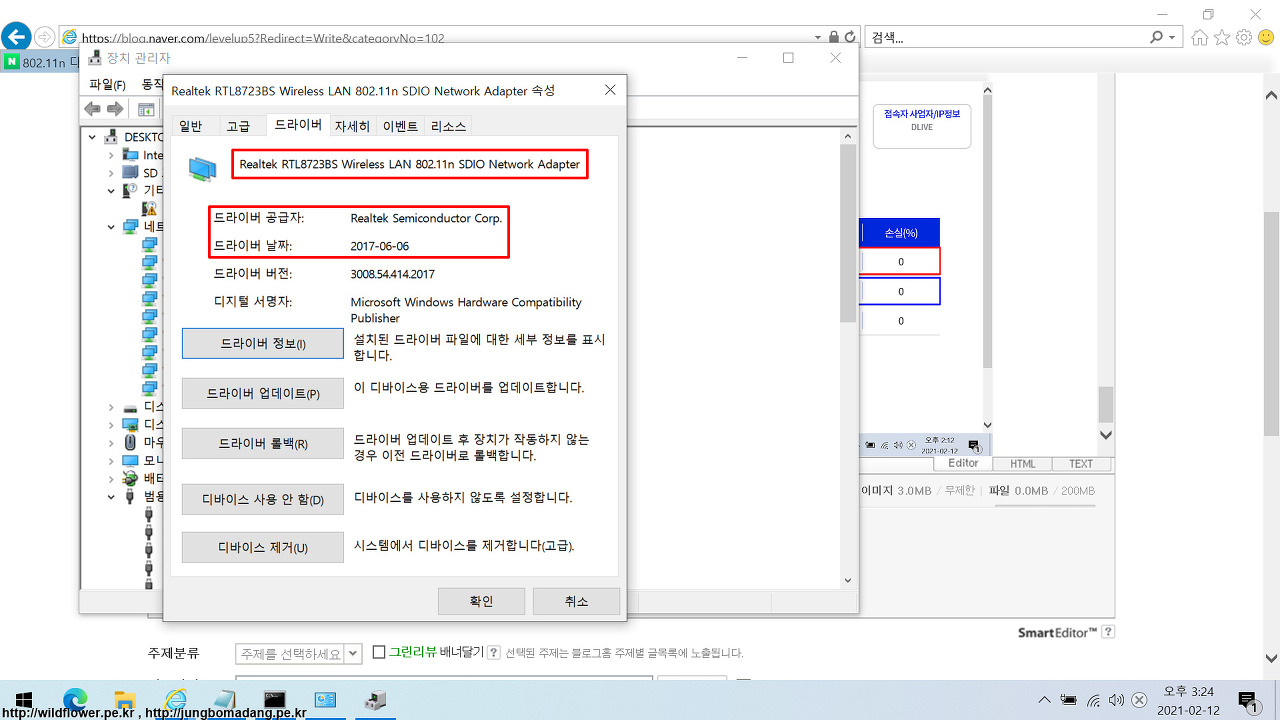Open the 주제를 선택하세요 dropdown
The height and width of the screenshot is (720, 1280).
298,654
